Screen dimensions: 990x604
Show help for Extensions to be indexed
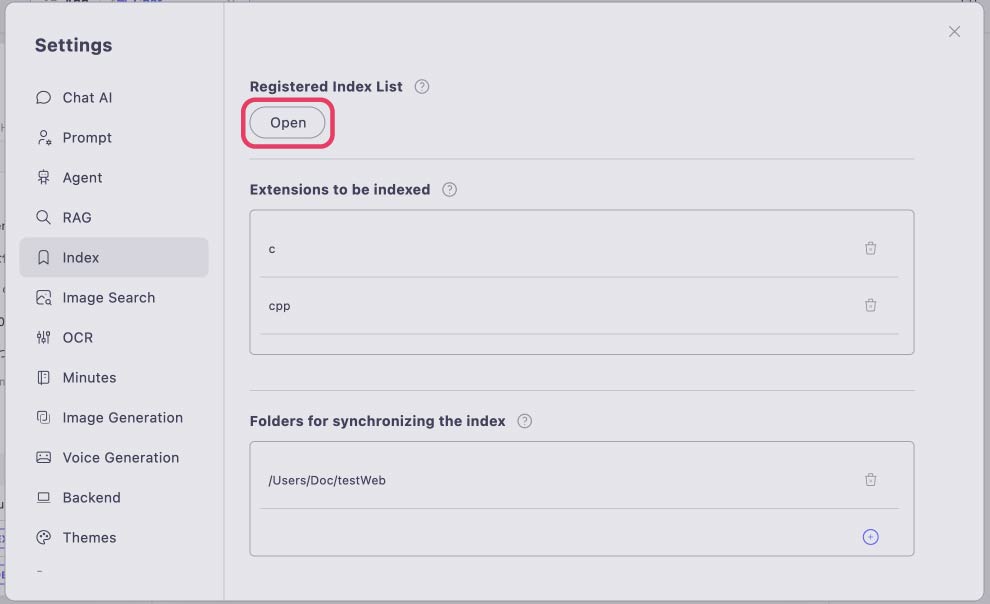click(x=449, y=189)
